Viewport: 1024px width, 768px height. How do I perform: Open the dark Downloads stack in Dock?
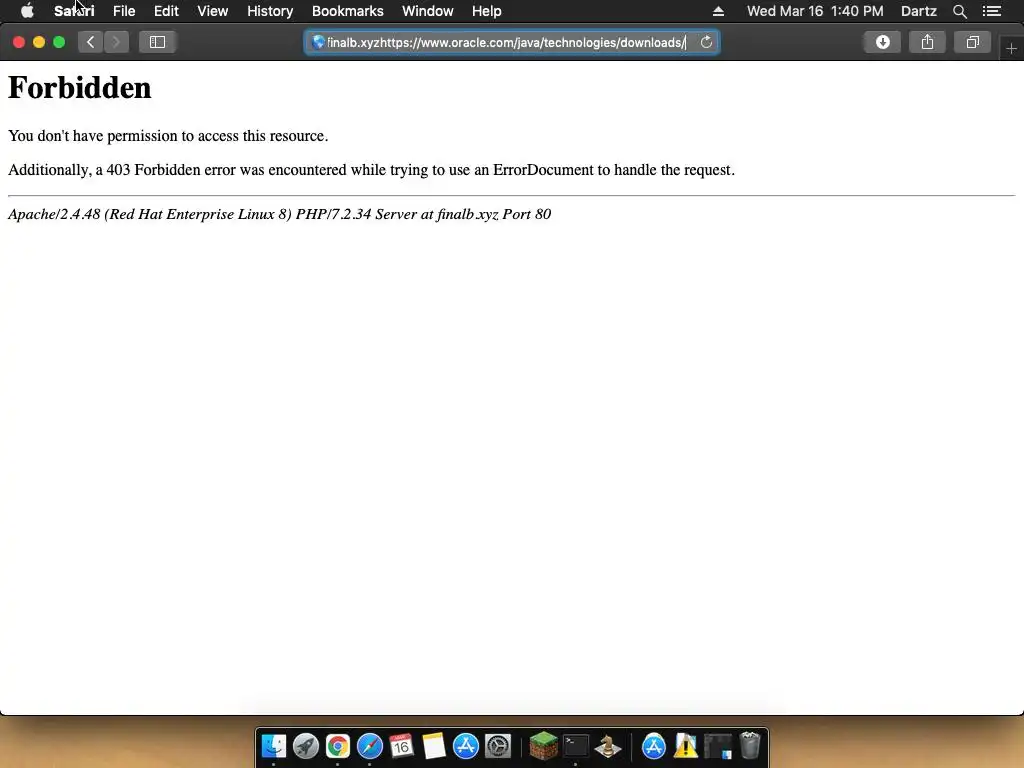pyautogui.click(x=718, y=746)
